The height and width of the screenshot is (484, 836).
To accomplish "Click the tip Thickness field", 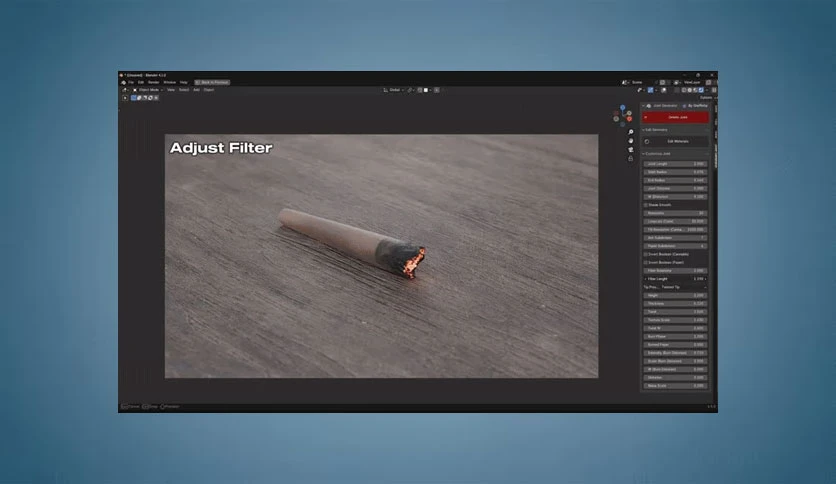I will [675, 304].
